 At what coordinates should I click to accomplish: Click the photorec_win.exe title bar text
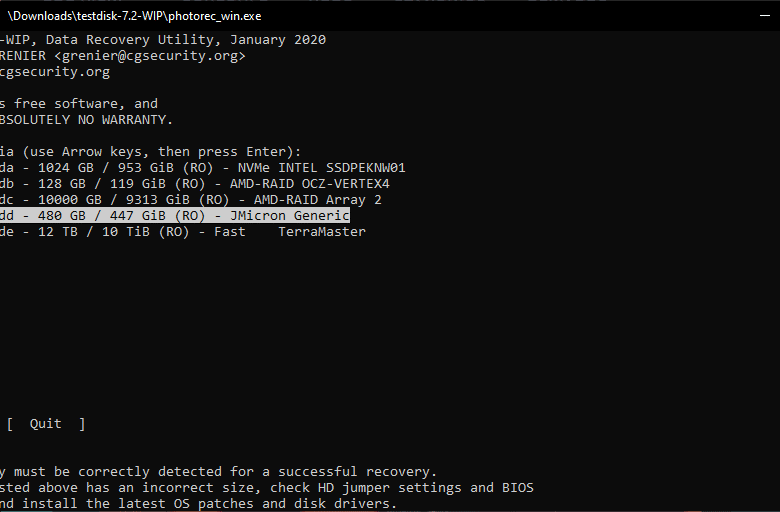[x=134, y=16]
